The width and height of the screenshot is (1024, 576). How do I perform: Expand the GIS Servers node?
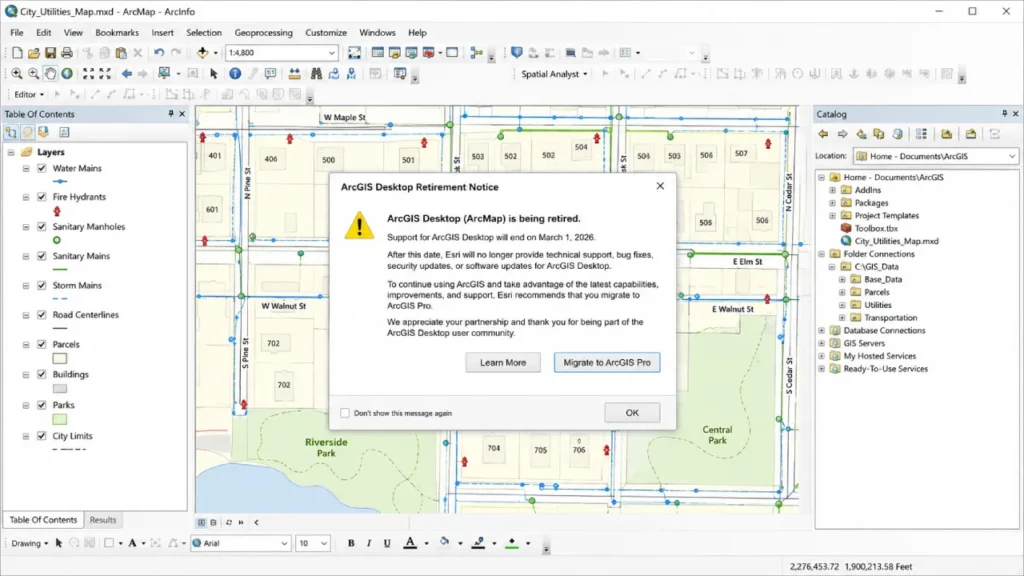point(822,344)
